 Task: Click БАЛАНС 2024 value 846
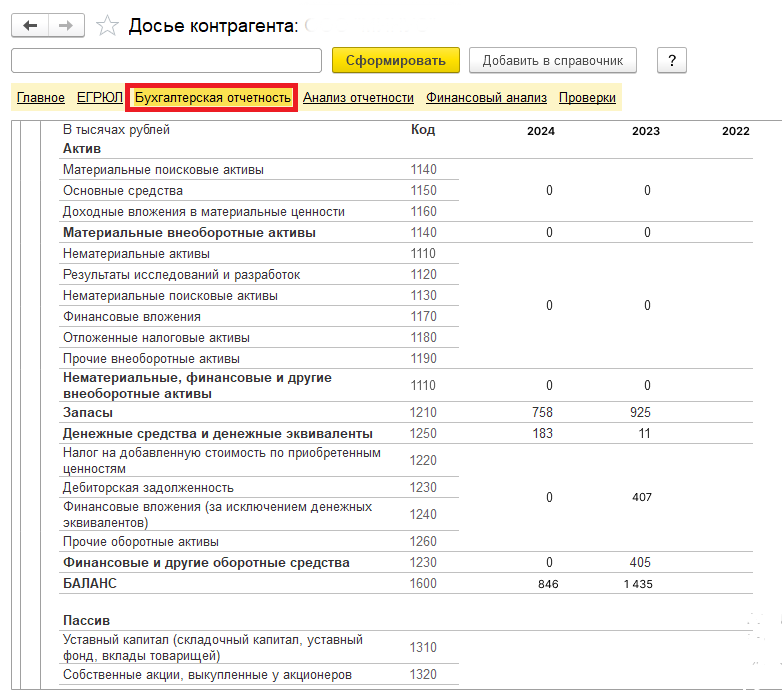pyautogui.click(x=548, y=584)
